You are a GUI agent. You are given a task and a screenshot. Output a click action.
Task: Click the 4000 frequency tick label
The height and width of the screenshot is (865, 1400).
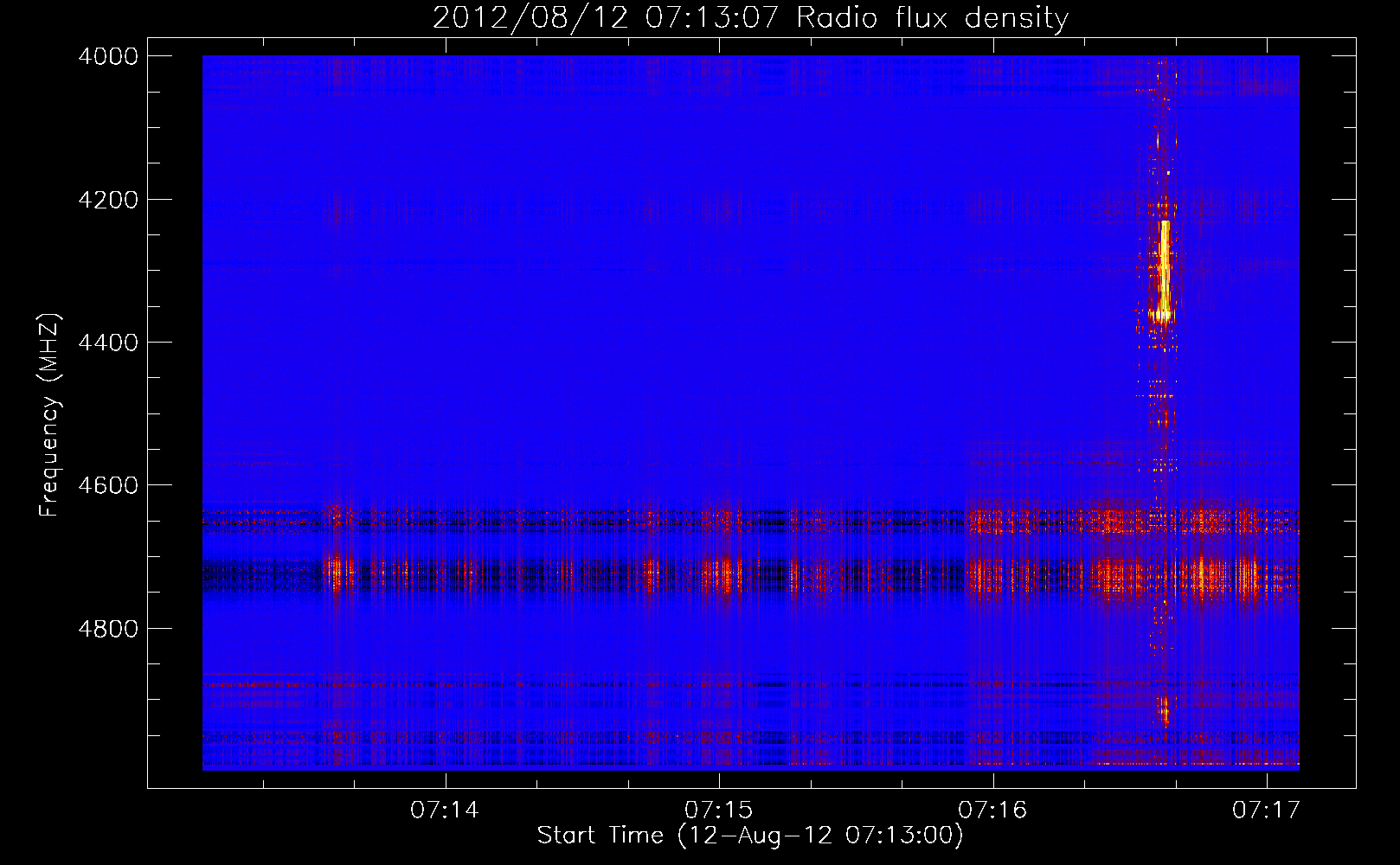click(108, 56)
